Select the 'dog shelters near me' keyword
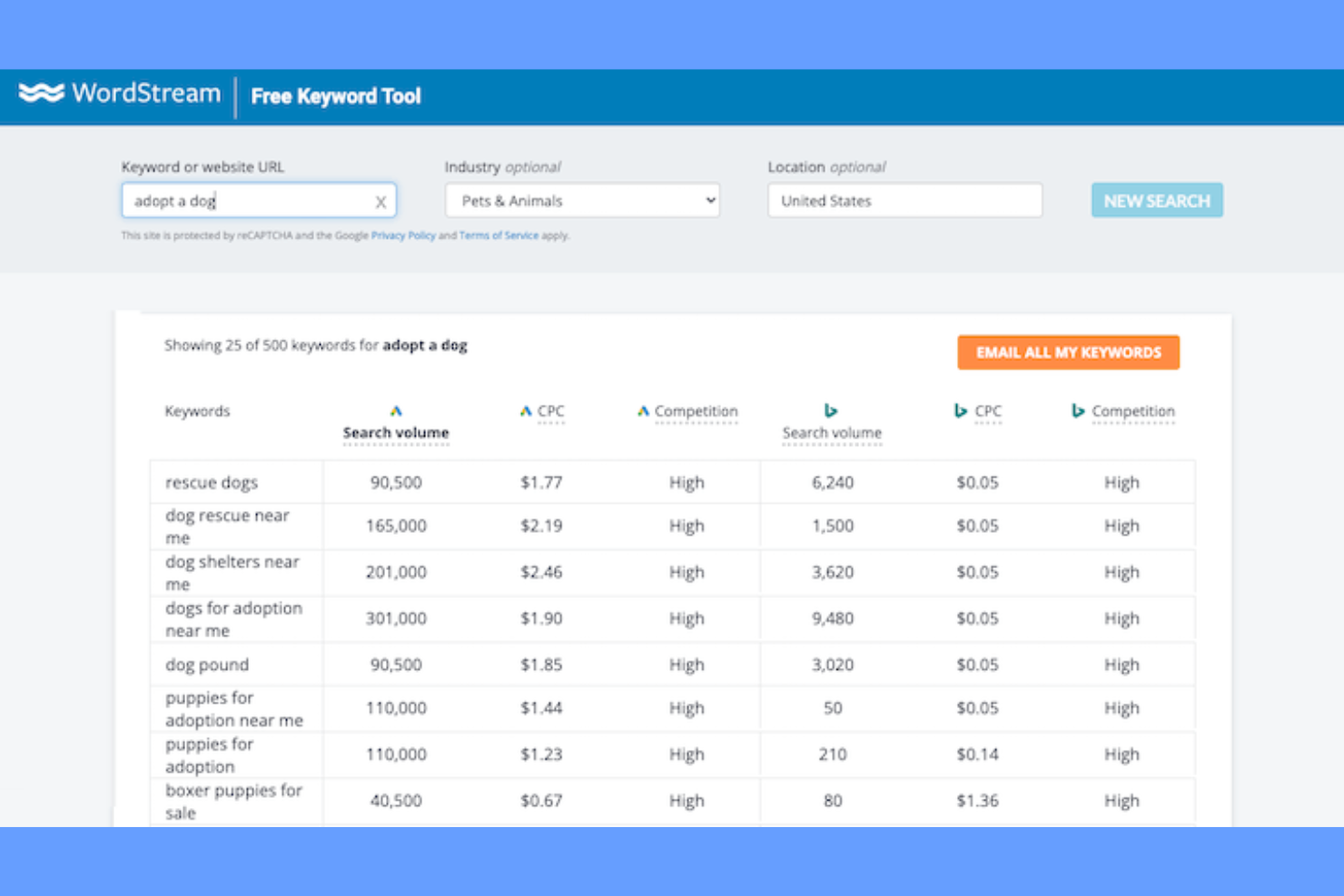 click(232, 573)
